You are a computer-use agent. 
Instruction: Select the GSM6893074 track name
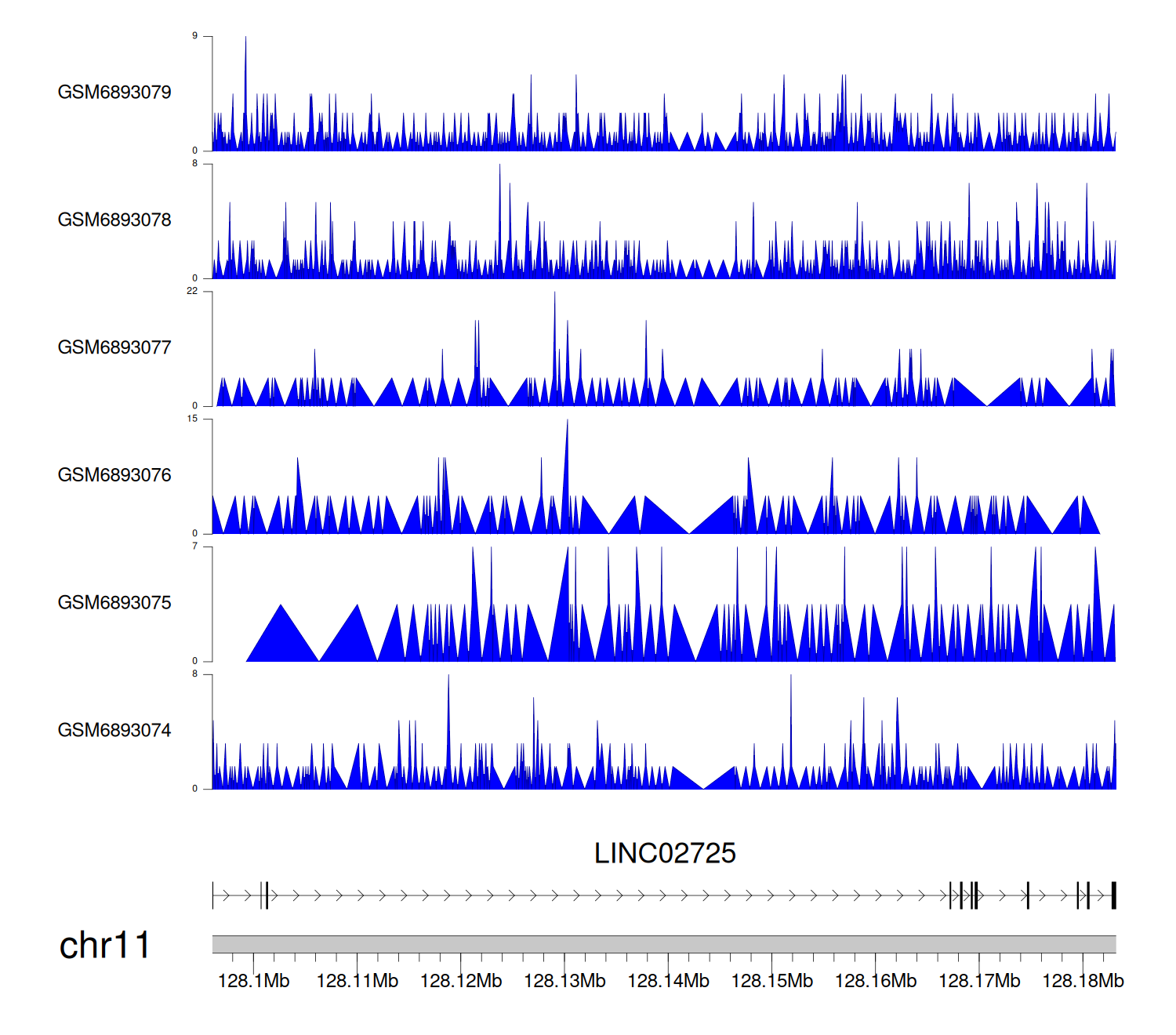click(x=114, y=731)
